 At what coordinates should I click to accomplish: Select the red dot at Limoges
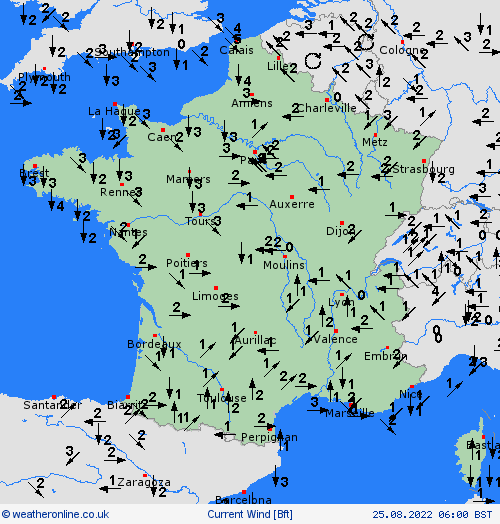pyautogui.click(x=216, y=288)
